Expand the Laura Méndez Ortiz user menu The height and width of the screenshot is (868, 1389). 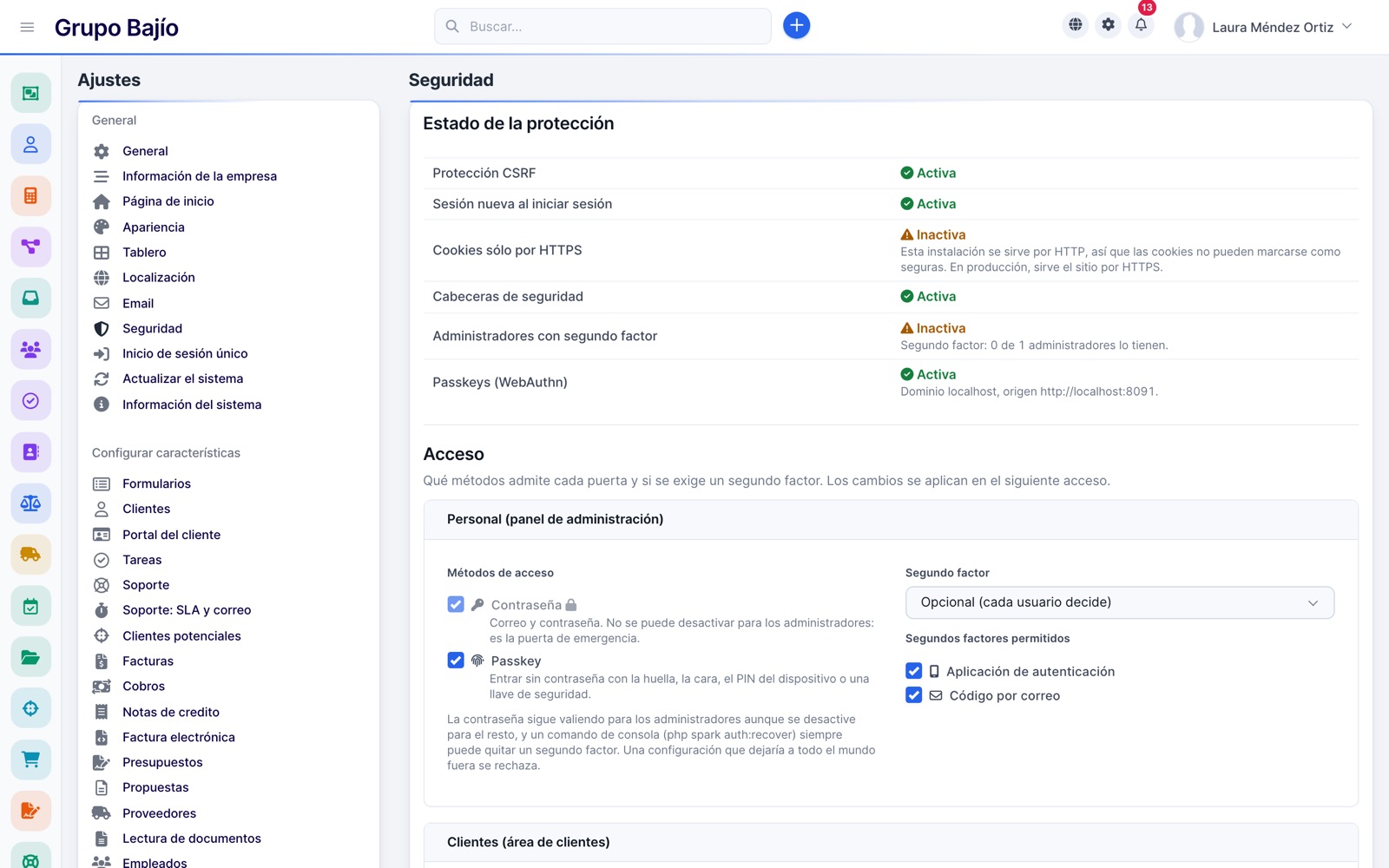tap(1264, 27)
